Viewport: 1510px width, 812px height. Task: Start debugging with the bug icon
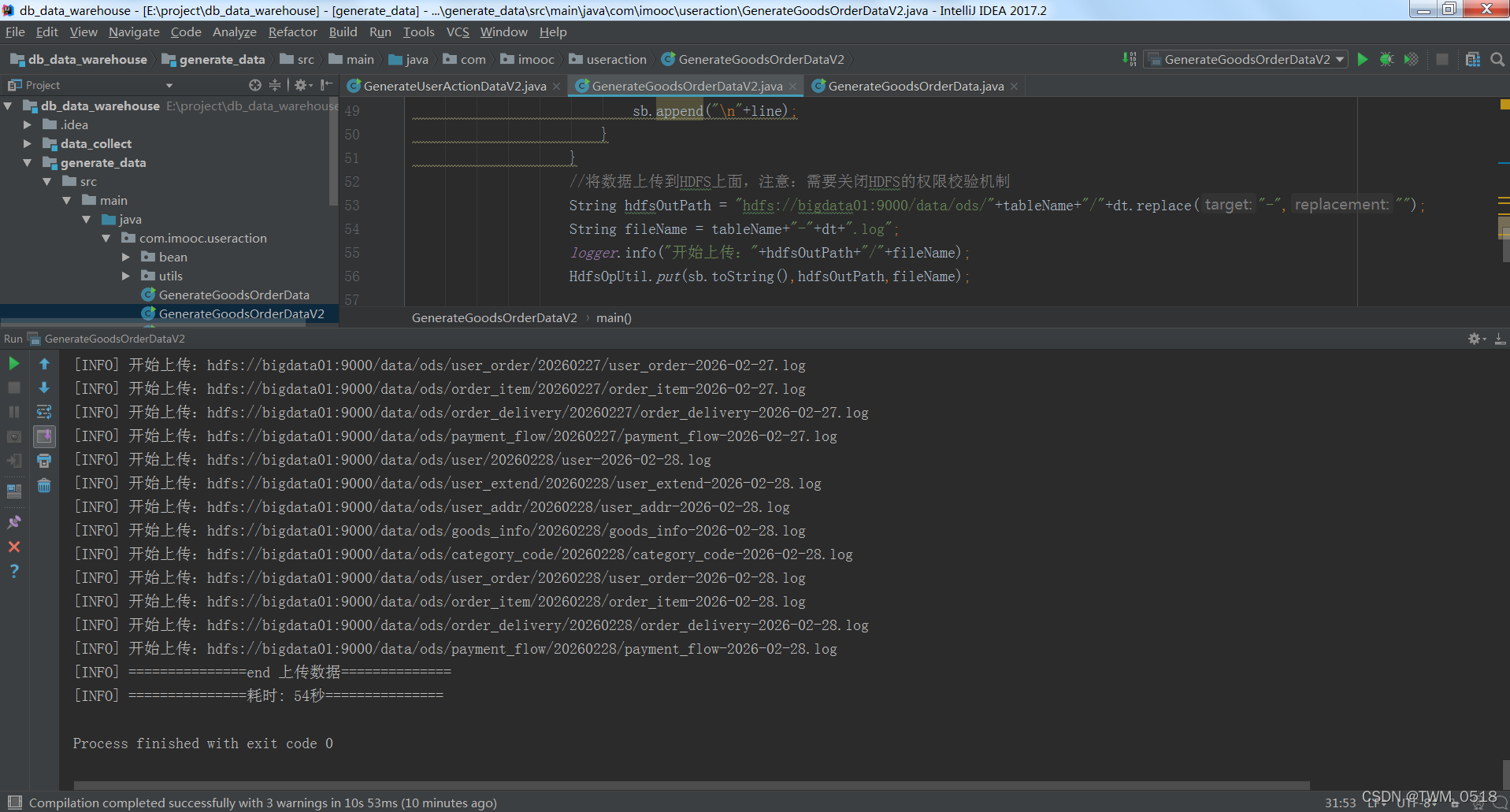[x=1387, y=59]
